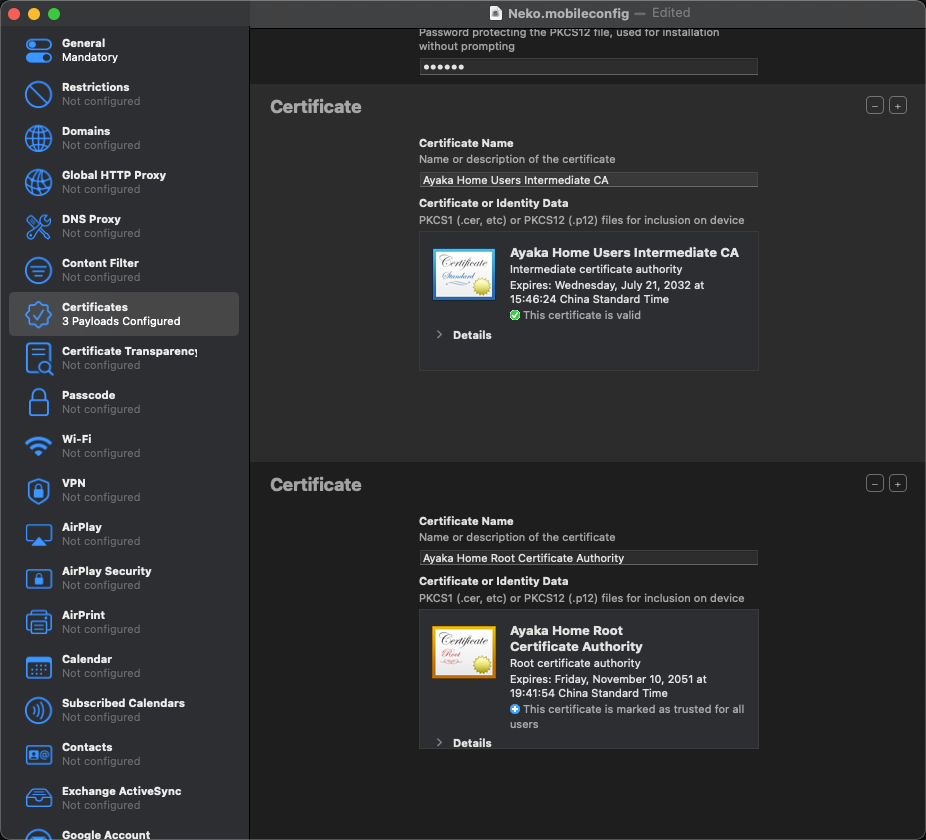
Task: Select the AirPrint printer icon
Action: (x=38, y=622)
